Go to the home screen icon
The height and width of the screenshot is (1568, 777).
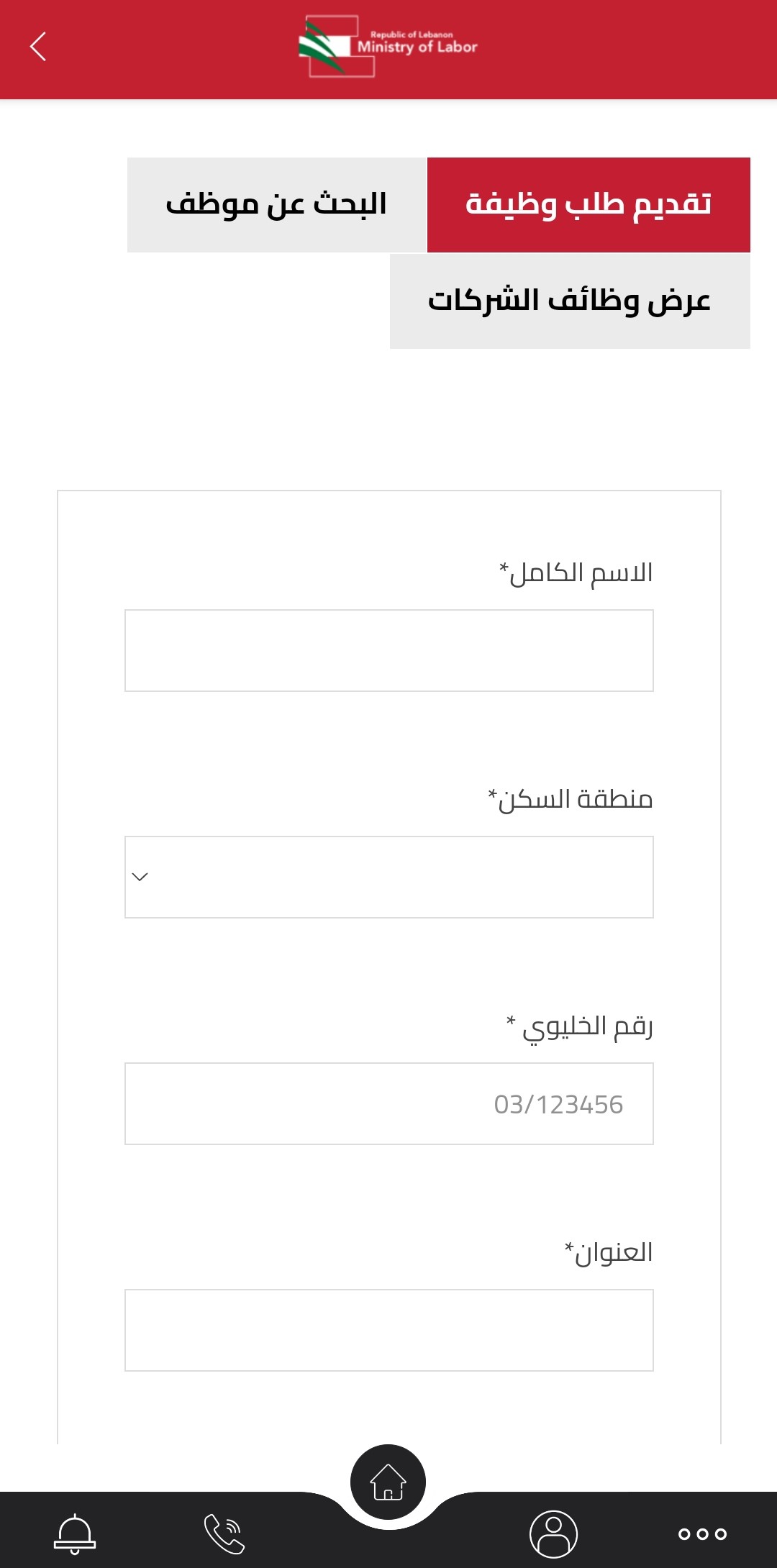click(388, 1482)
